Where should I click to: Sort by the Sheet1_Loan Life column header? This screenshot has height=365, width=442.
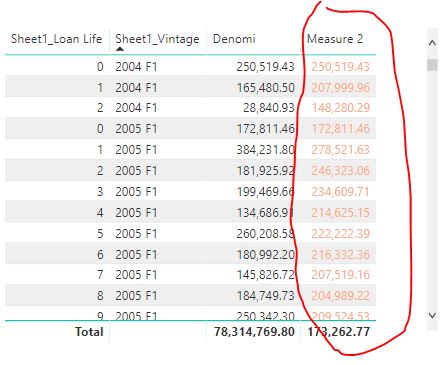click(x=56, y=39)
